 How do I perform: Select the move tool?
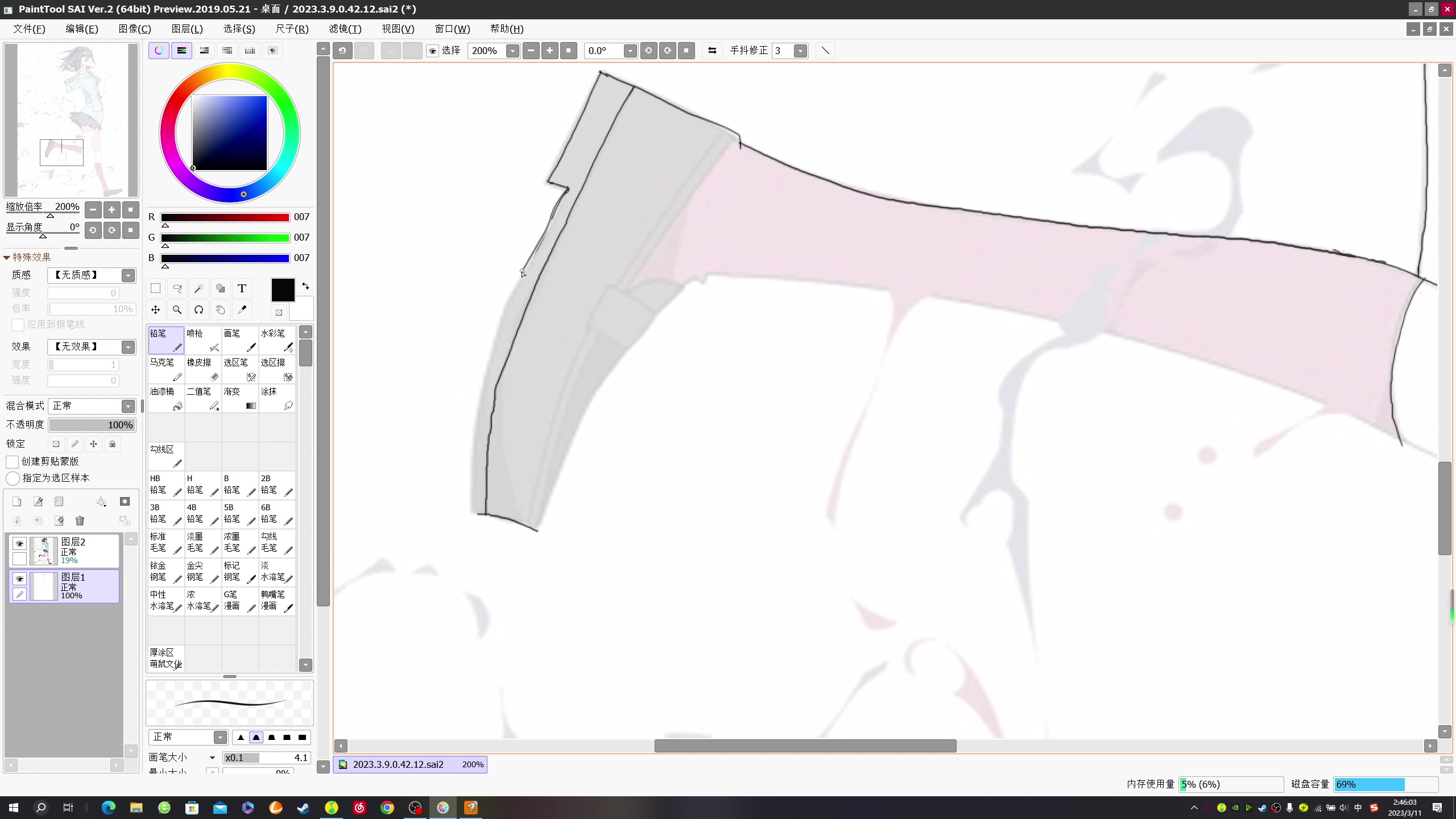[x=155, y=310]
